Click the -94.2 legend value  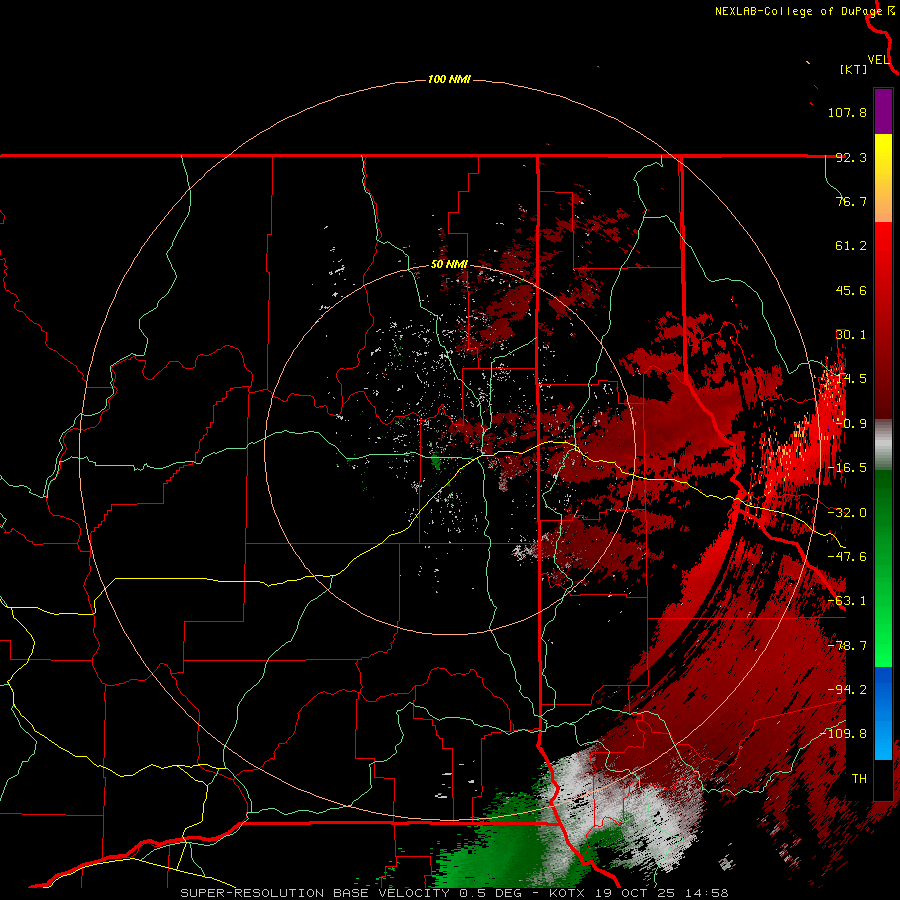[x=847, y=689]
